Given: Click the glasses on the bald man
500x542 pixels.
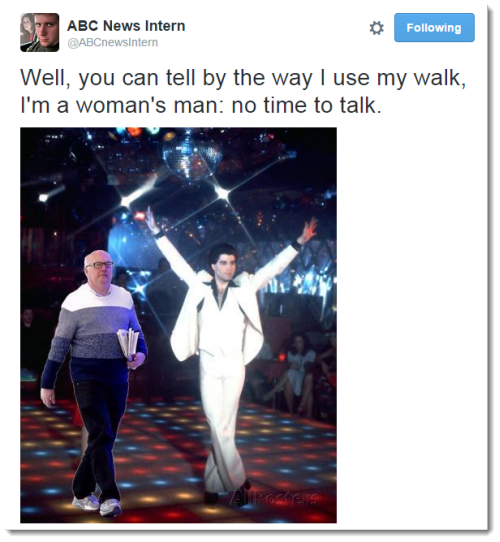Looking at the screenshot, I should pyautogui.click(x=99, y=265).
